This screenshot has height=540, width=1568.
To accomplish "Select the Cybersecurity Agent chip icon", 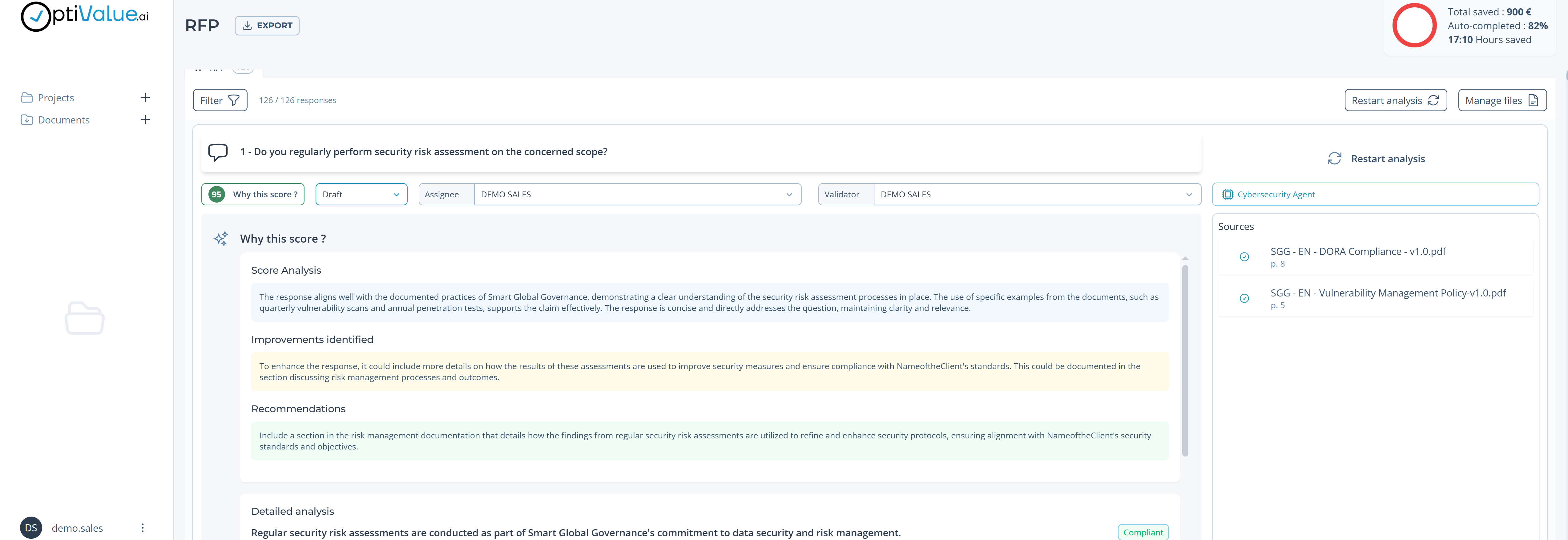I will [1227, 194].
